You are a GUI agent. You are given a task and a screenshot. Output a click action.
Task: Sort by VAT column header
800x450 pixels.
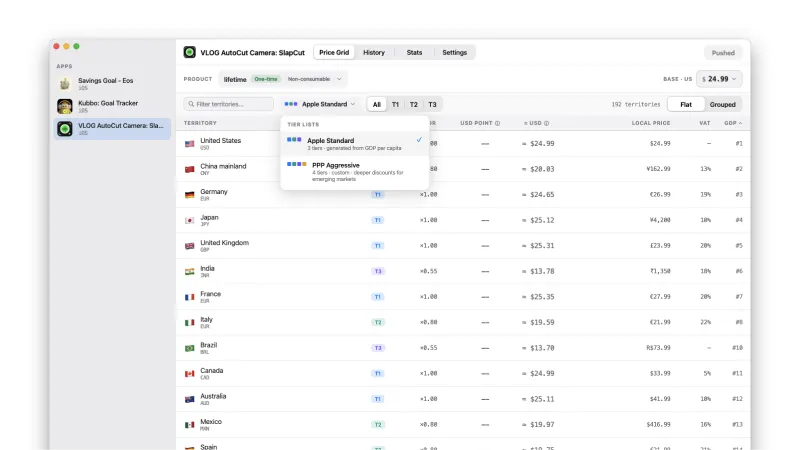click(705, 123)
